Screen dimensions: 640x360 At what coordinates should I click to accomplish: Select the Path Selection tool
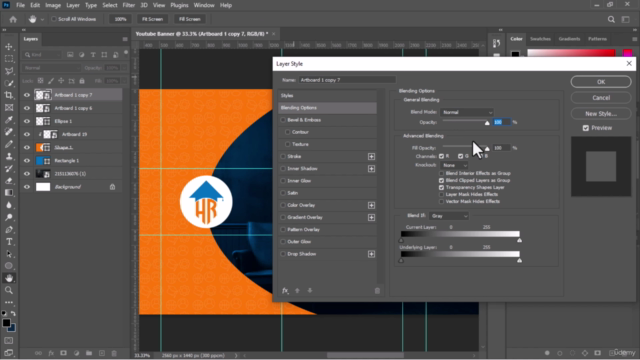click(9, 254)
